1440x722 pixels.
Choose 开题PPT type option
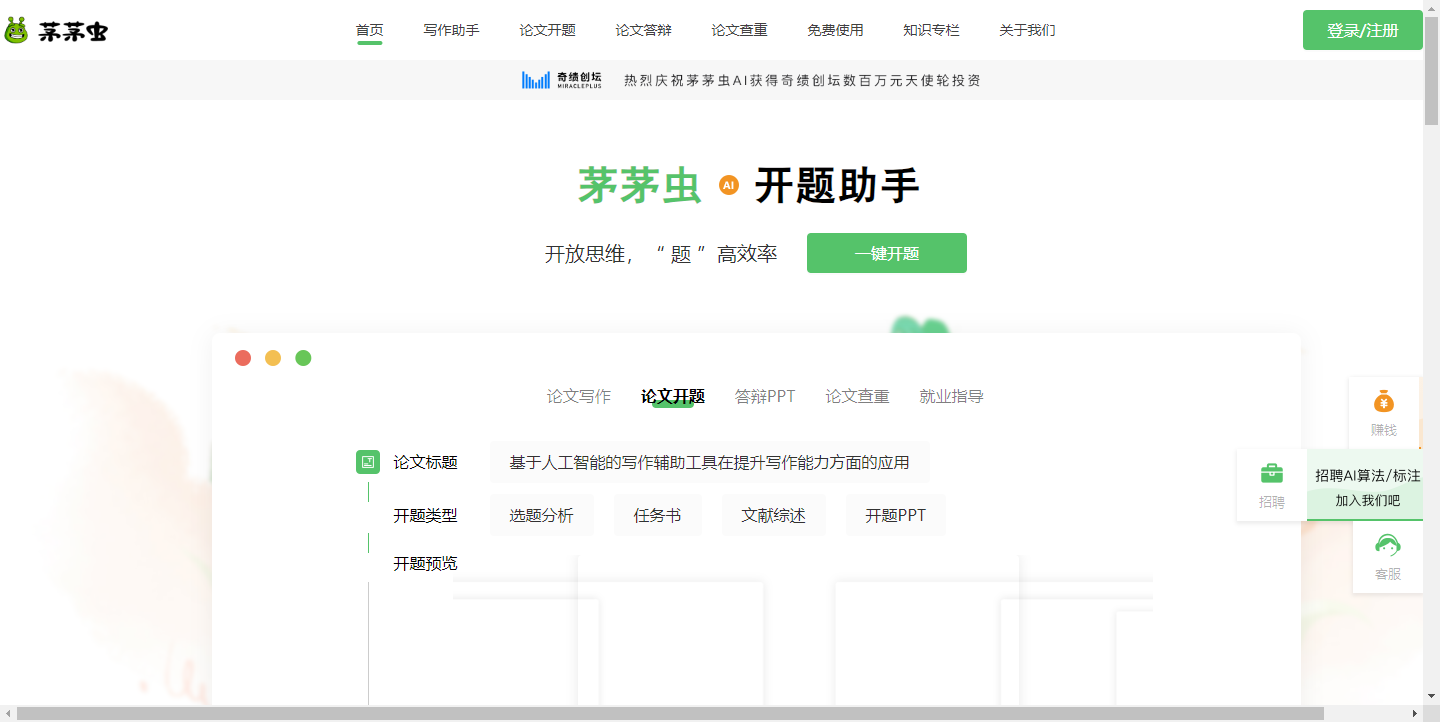pyautogui.click(x=896, y=515)
